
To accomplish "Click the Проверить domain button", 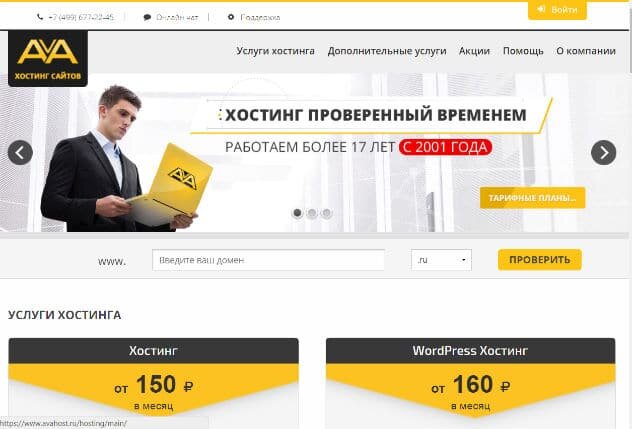I will pyautogui.click(x=540, y=260).
